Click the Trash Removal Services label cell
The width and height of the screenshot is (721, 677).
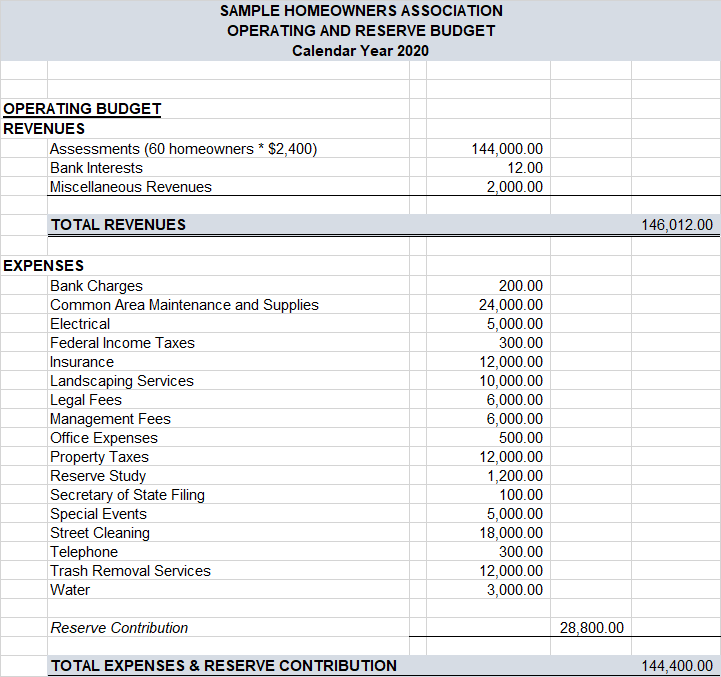130,571
